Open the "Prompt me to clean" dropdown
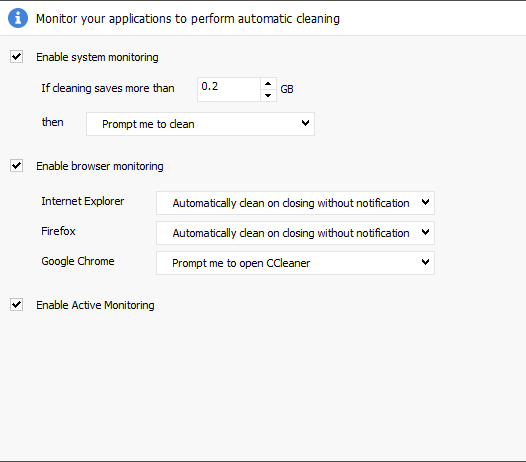 tap(200, 124)
